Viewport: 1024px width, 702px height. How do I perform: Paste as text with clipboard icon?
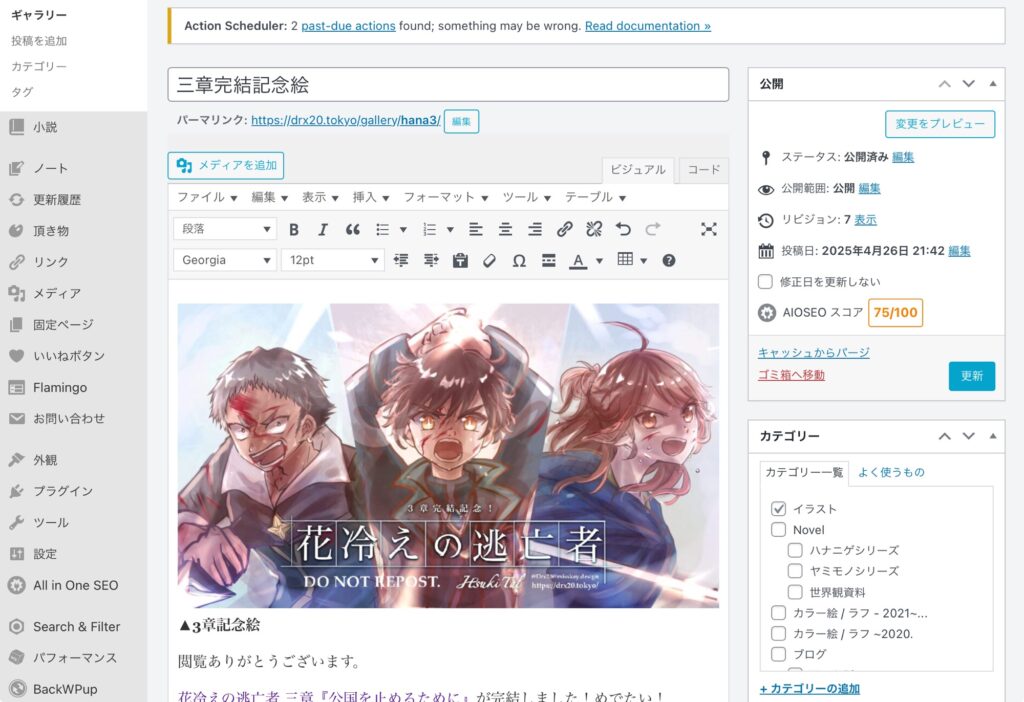coord(460,261)
